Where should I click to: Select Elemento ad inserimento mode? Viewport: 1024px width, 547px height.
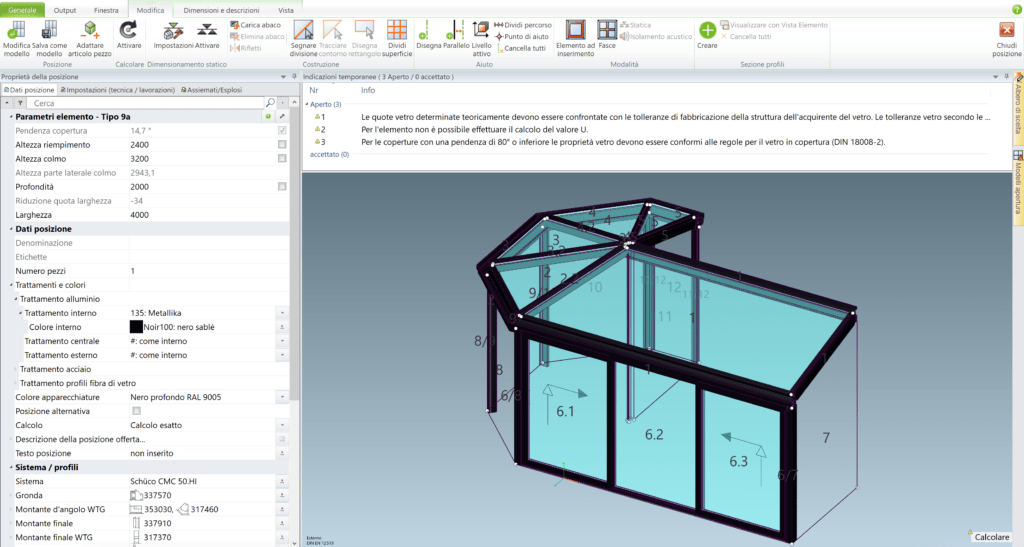(x=575, y=38)
